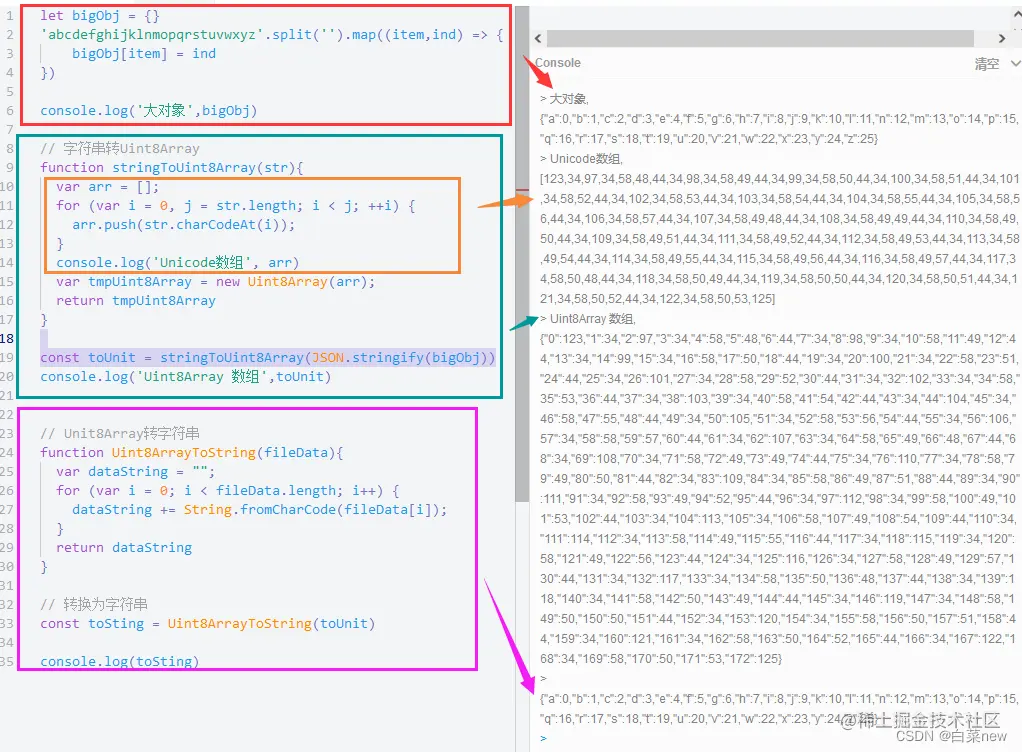Click line number 1 in gutter

[9, 16]
